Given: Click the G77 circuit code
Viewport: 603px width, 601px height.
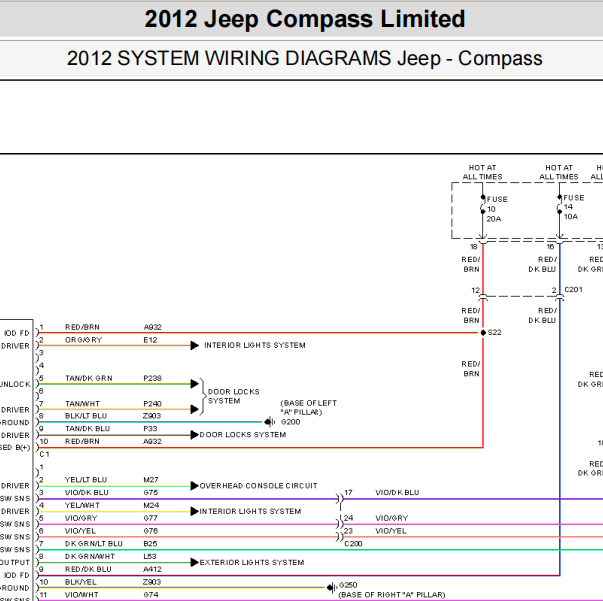Looking at the screenshot, I should coord(150,518).
